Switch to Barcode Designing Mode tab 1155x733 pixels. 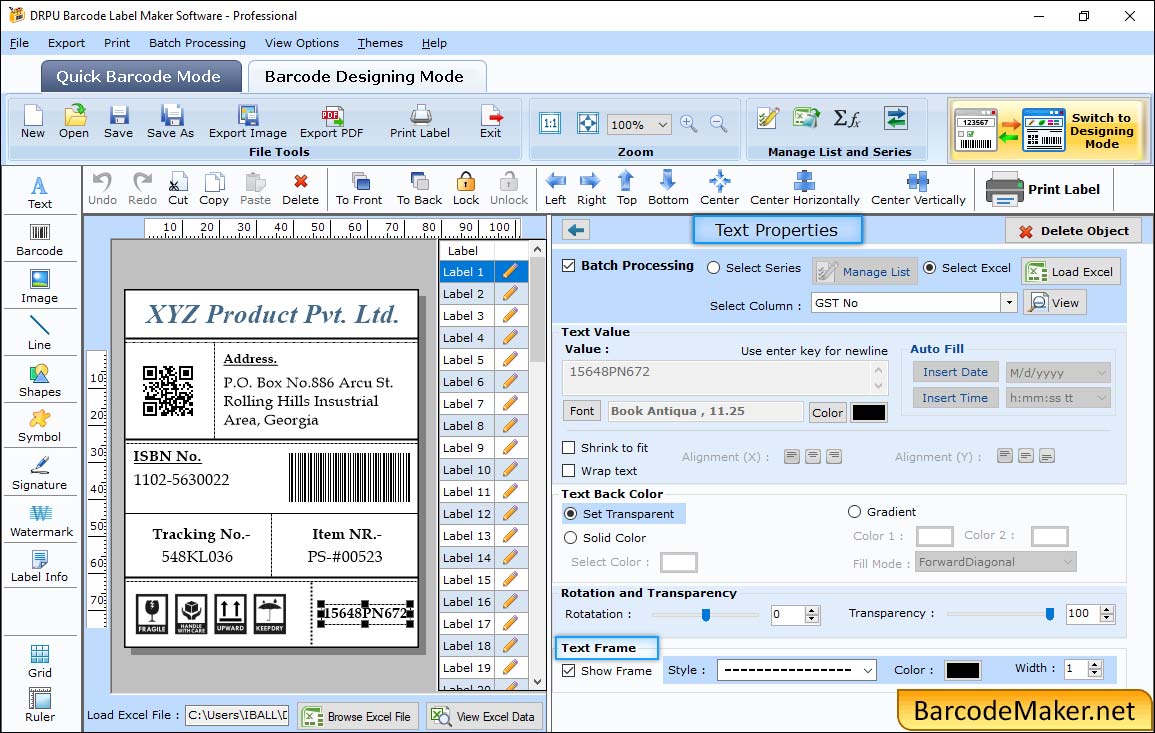[365, 77]
